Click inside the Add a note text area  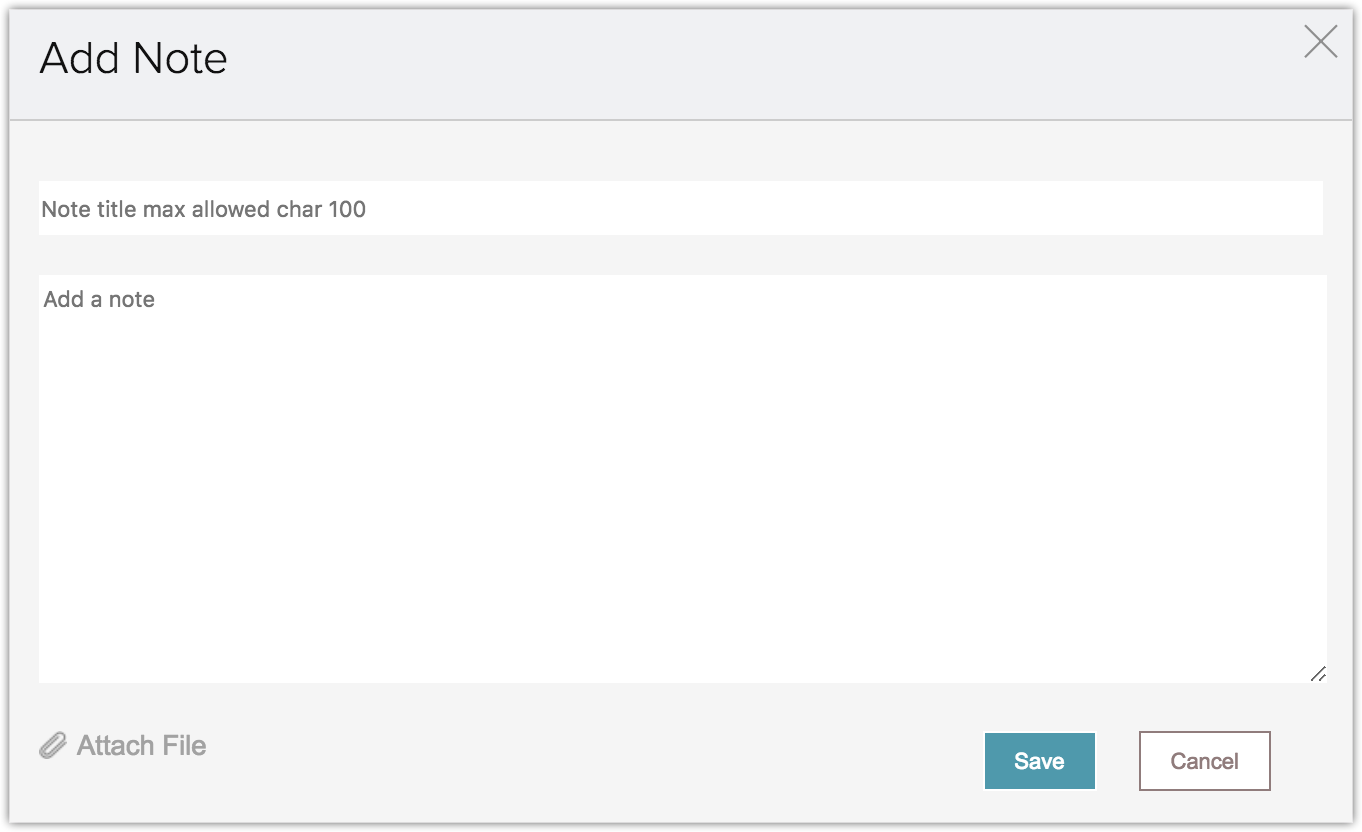pos(682,478)
